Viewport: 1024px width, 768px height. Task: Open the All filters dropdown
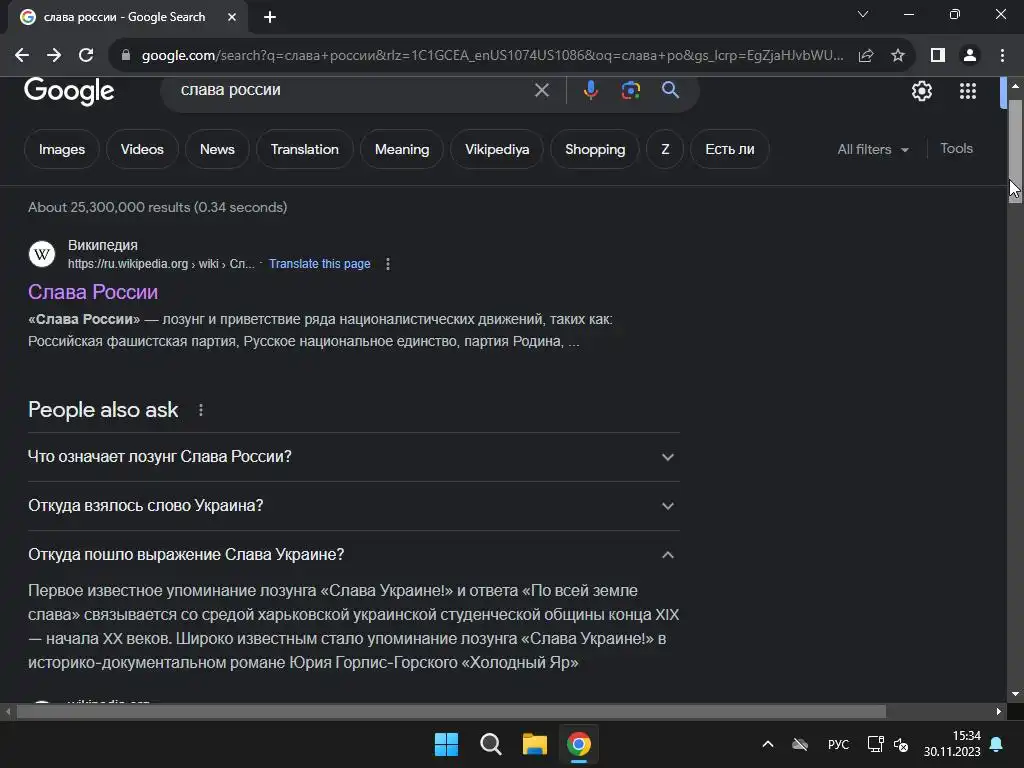[x=873, y=150]
